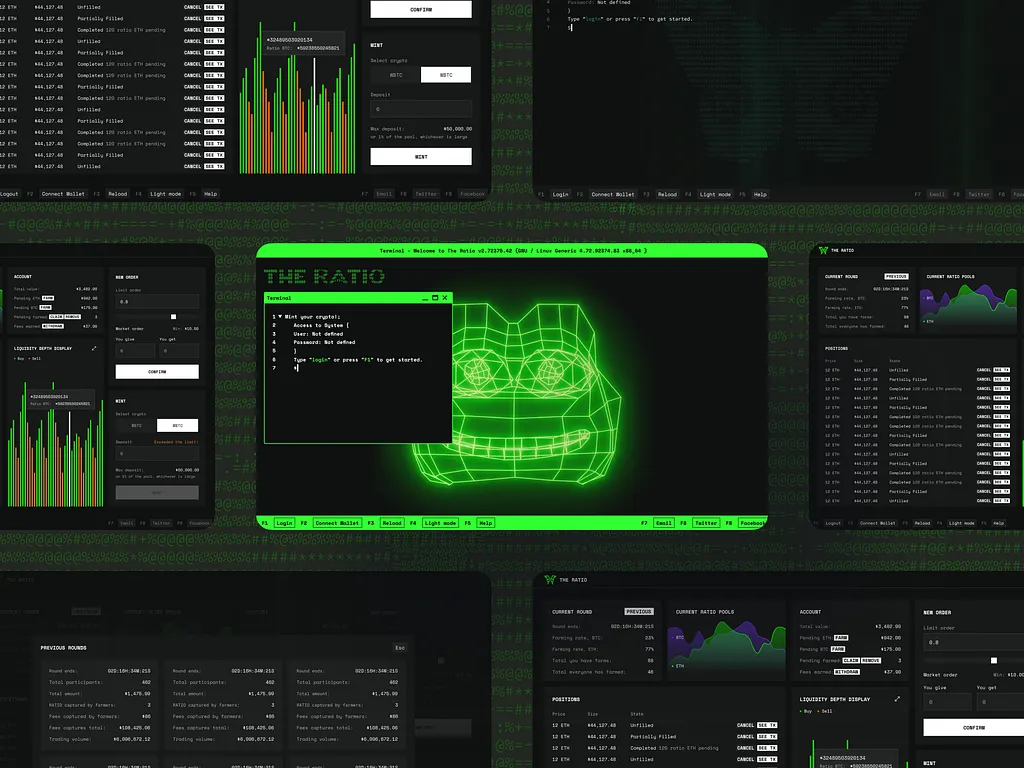The width and height of the screenshot is (1024, 768).
Task: Click Login in top-right dark terminal's bottom bar
Action: pos(560,195)
